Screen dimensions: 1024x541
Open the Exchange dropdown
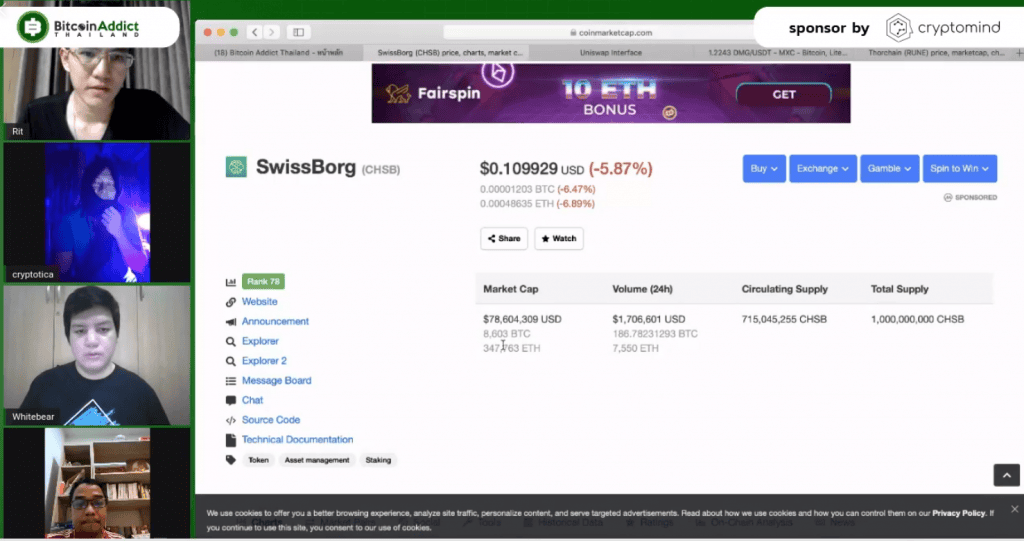point(822,169)
